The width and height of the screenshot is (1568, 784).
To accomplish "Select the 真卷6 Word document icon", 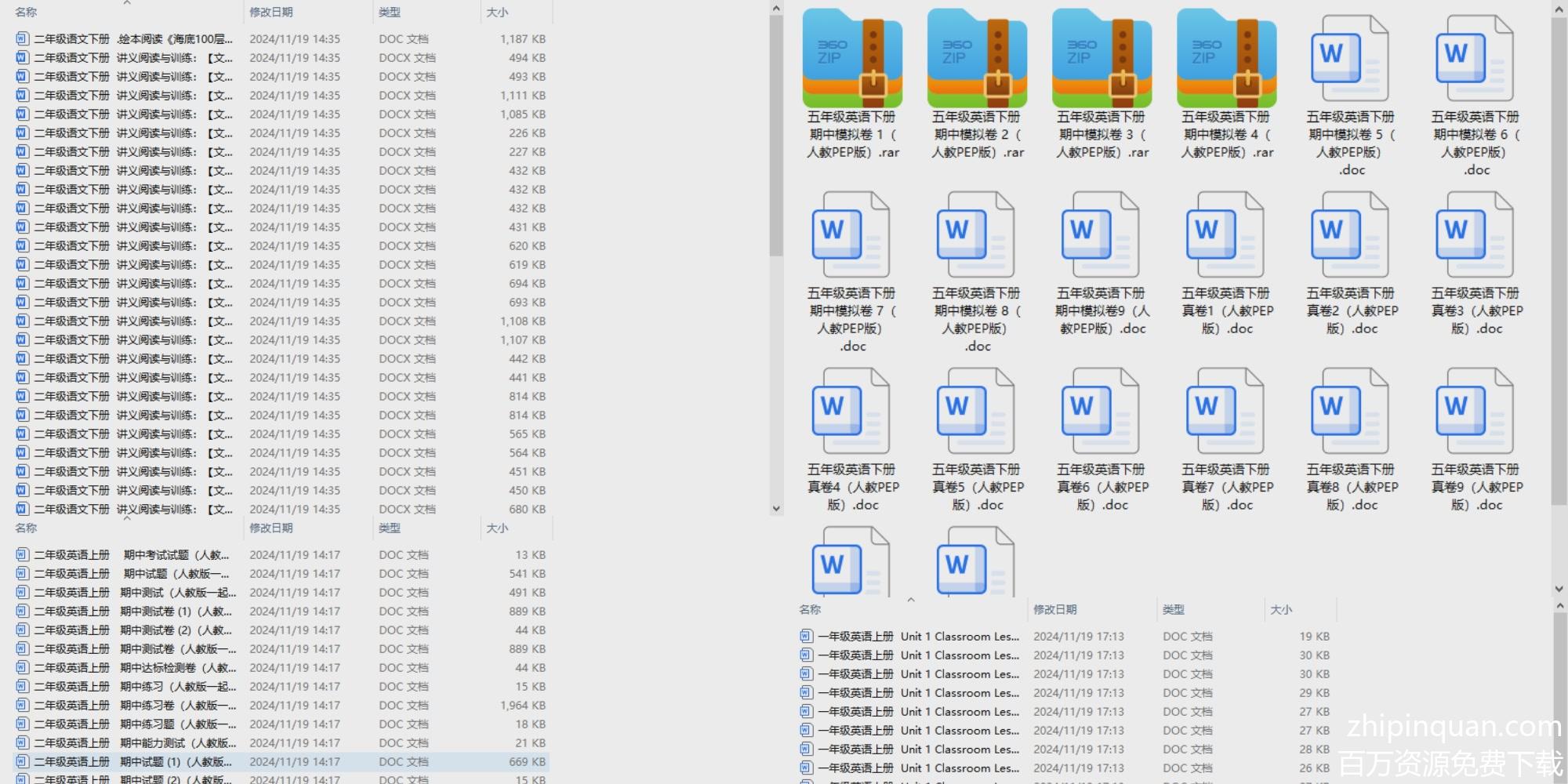I will tap(1101, 412).
